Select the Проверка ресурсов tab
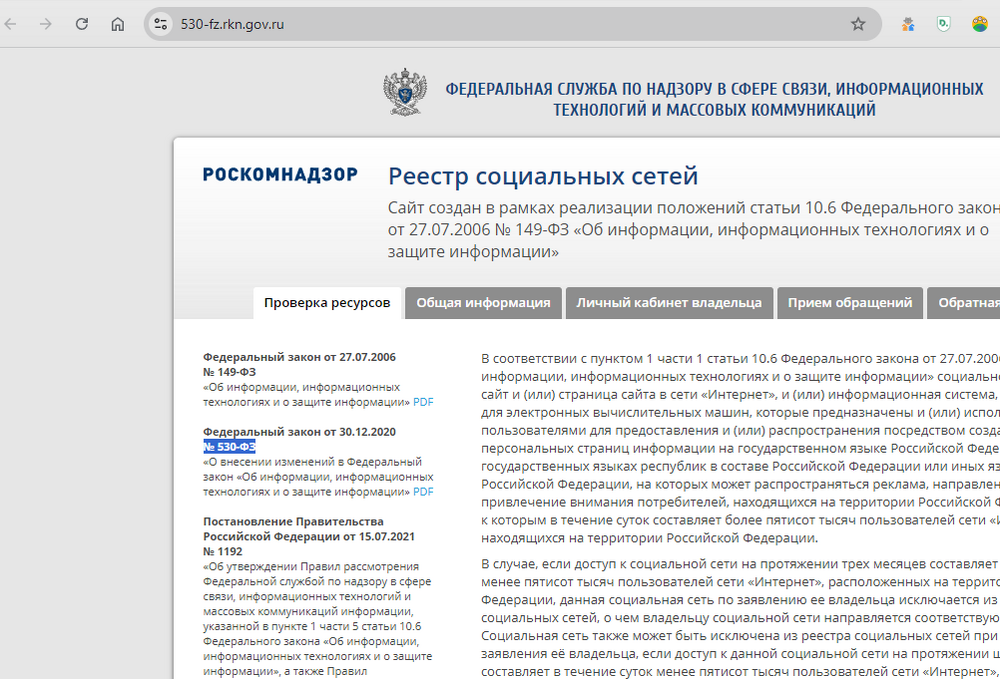Screen dimensions: 1000x679 pyautogui.click(x=327, y=303)
